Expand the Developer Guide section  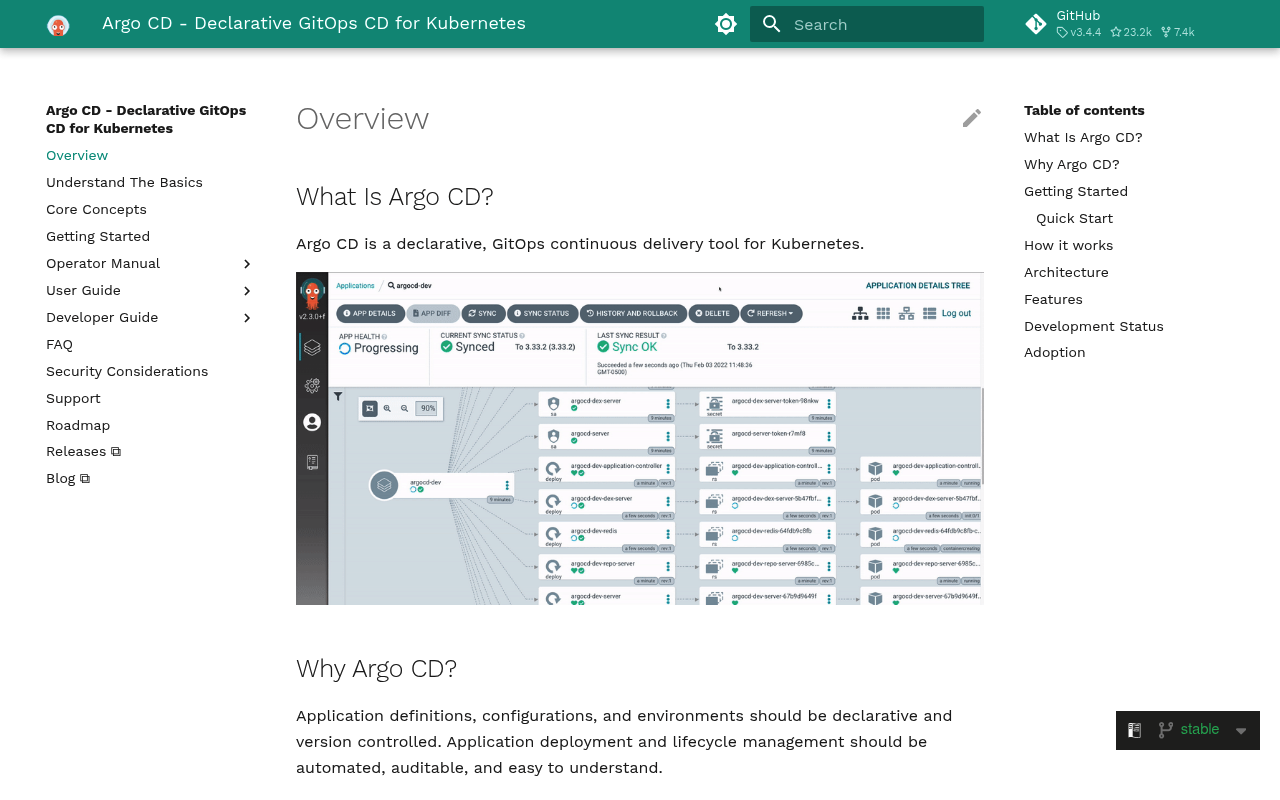coord(150,317)
